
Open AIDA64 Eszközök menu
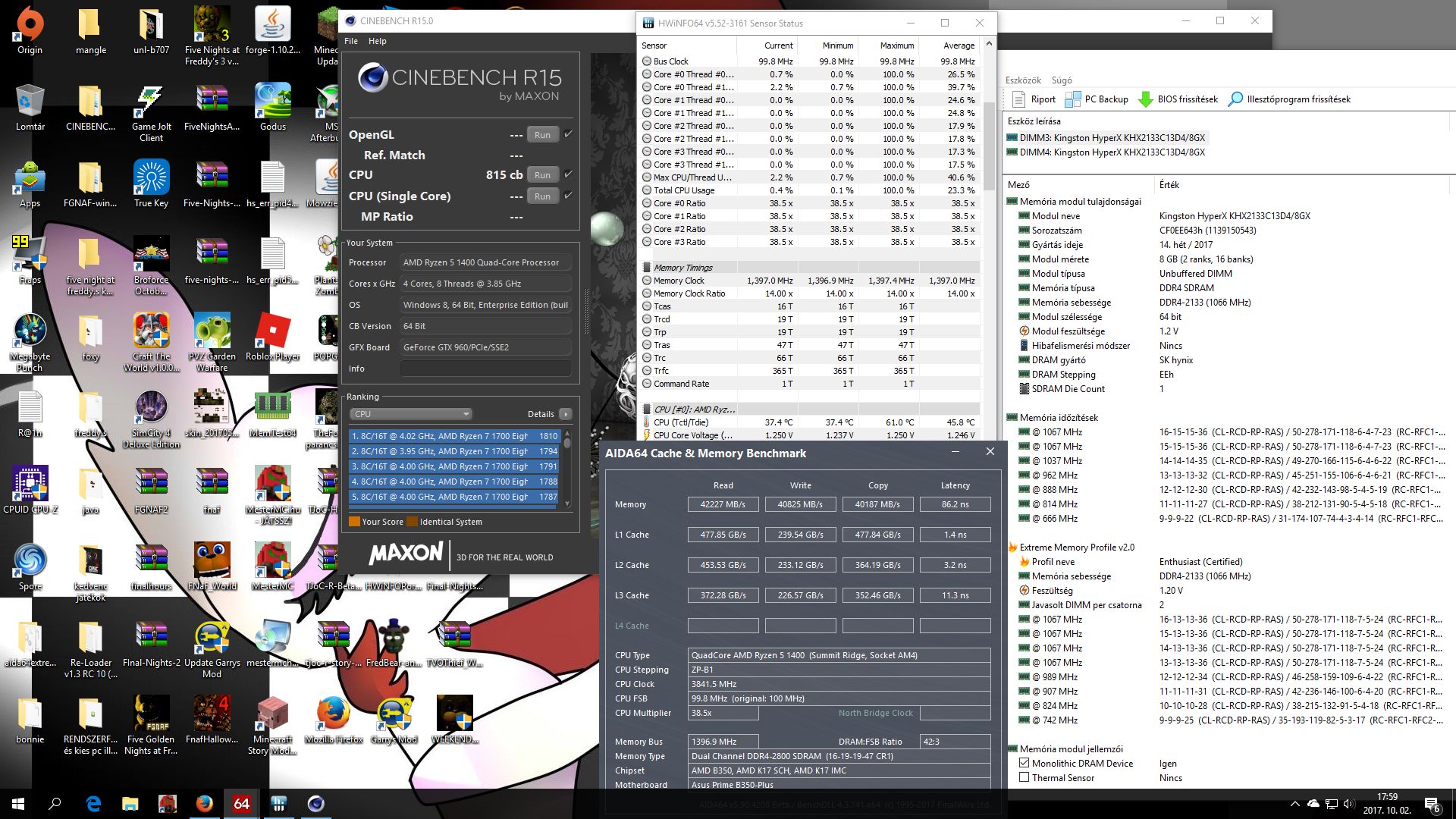[x=1023, y=80]
